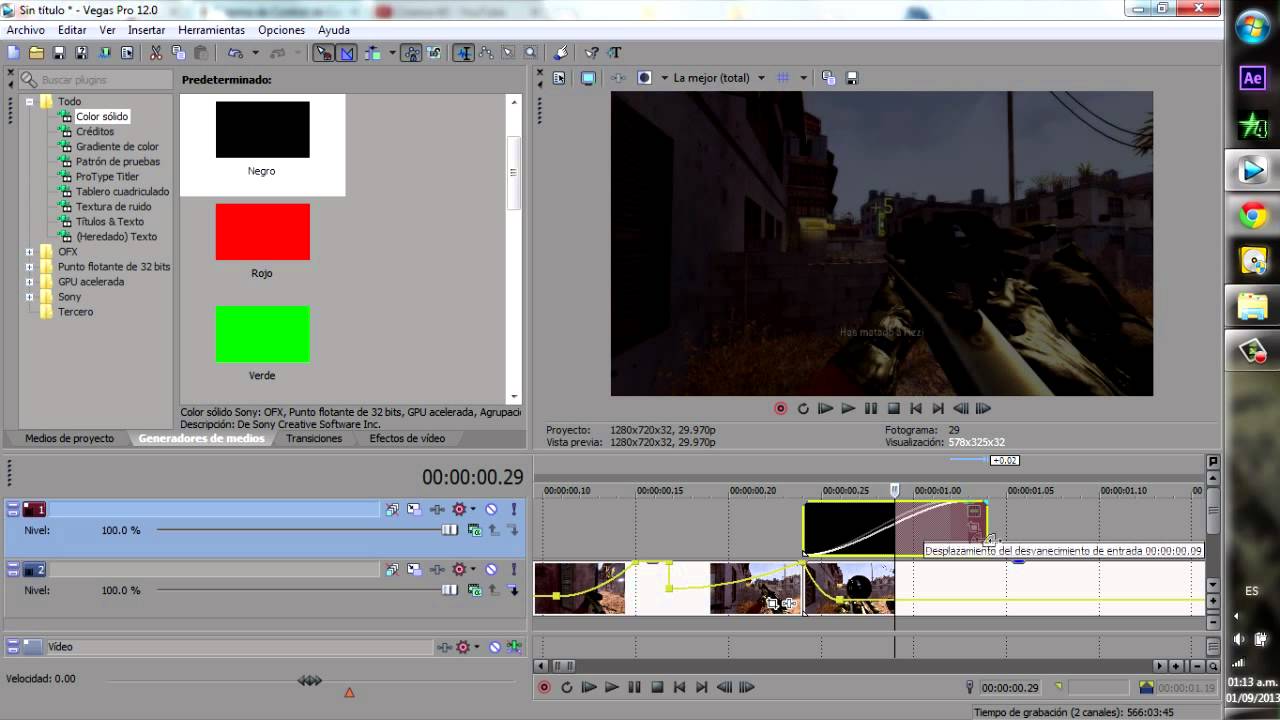Save the project with the disk icon

(x=59, y=53)
